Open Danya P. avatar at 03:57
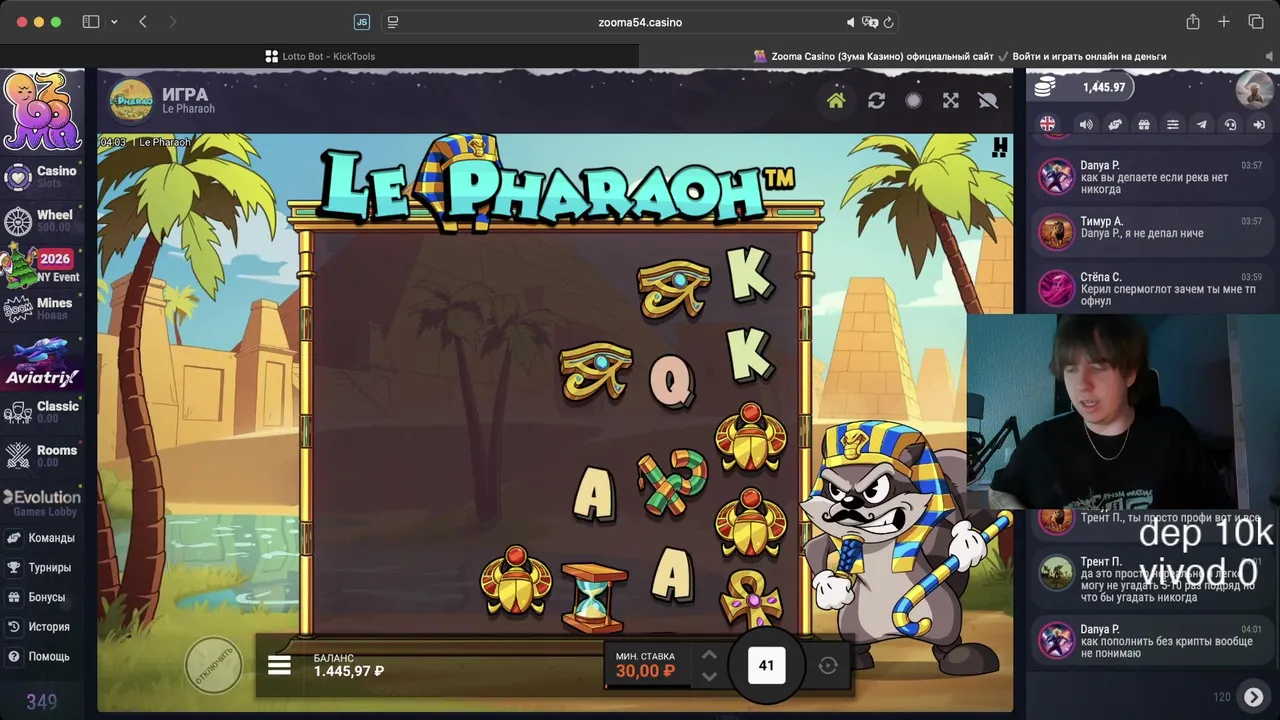Screen dimensions: 1280x720 click(x=1056, y=177)
